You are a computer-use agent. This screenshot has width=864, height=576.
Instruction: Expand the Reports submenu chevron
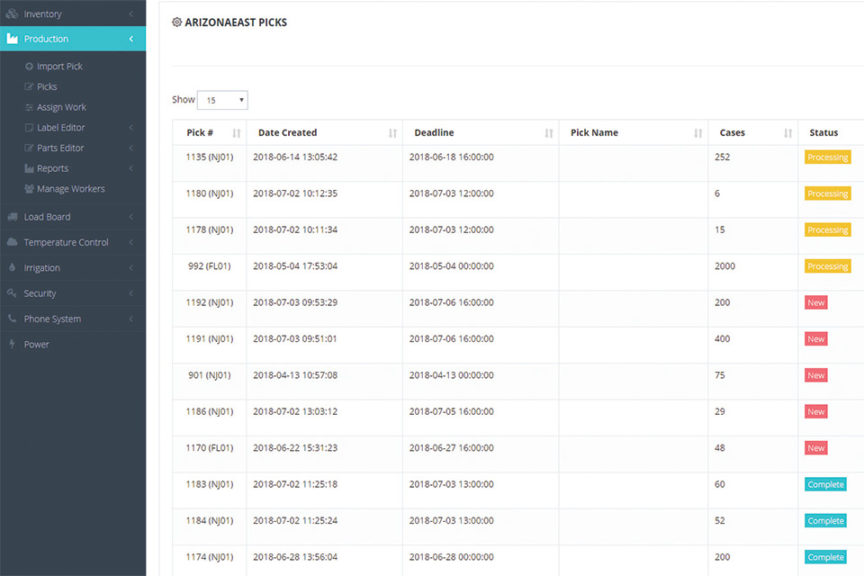click(131, 169)
